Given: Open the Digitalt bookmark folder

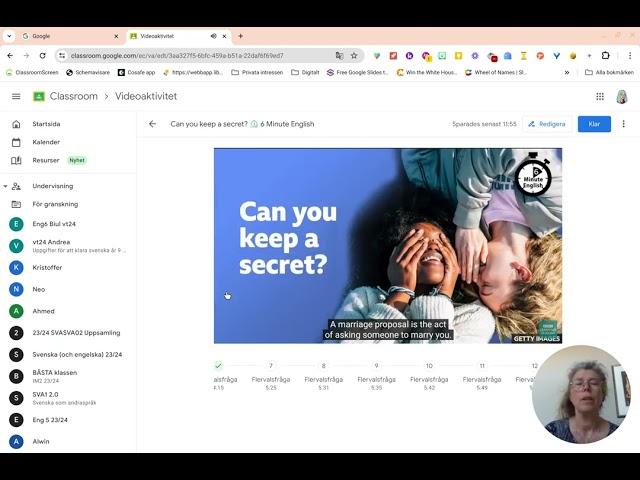Looking at the screenshot, I should (x=305, y=72).
